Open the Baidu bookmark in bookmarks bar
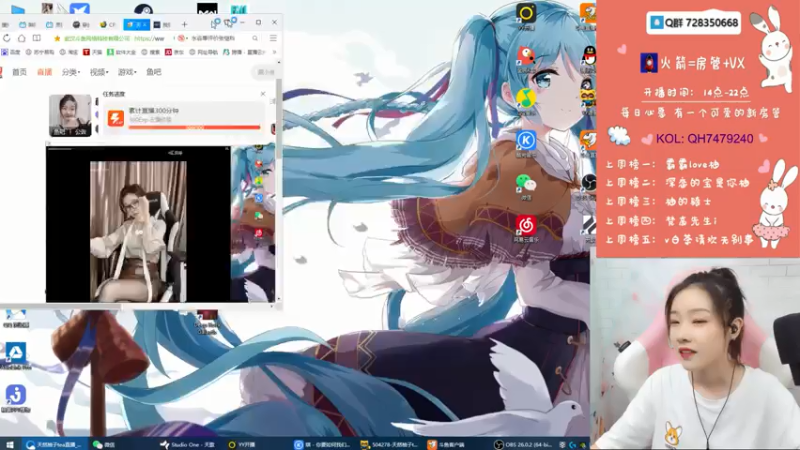The image size is (800, 450). pos(11,52)
